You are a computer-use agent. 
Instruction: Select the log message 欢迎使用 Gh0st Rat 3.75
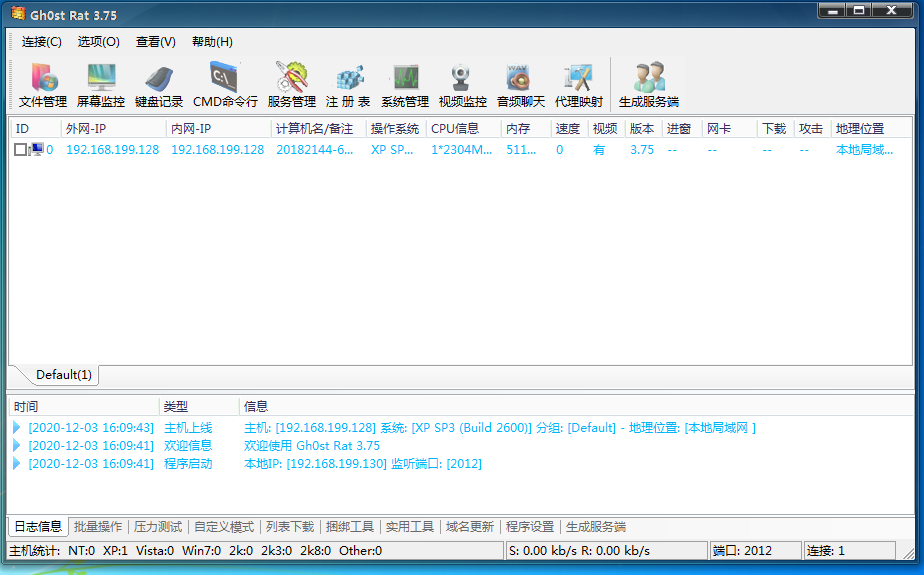(x=312, y=445)
